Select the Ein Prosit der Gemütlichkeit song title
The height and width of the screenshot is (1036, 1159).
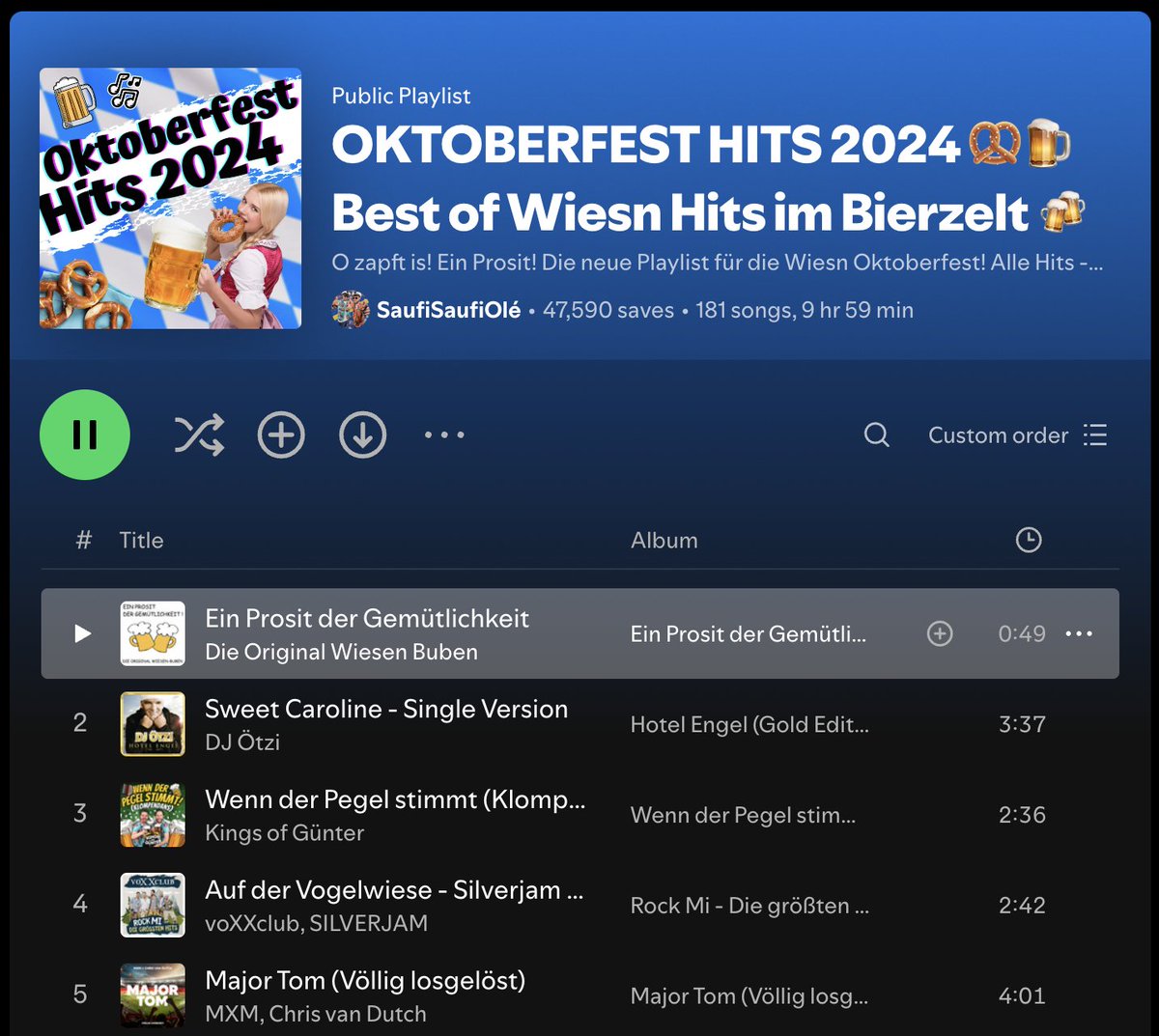click(x=367, y=618)
